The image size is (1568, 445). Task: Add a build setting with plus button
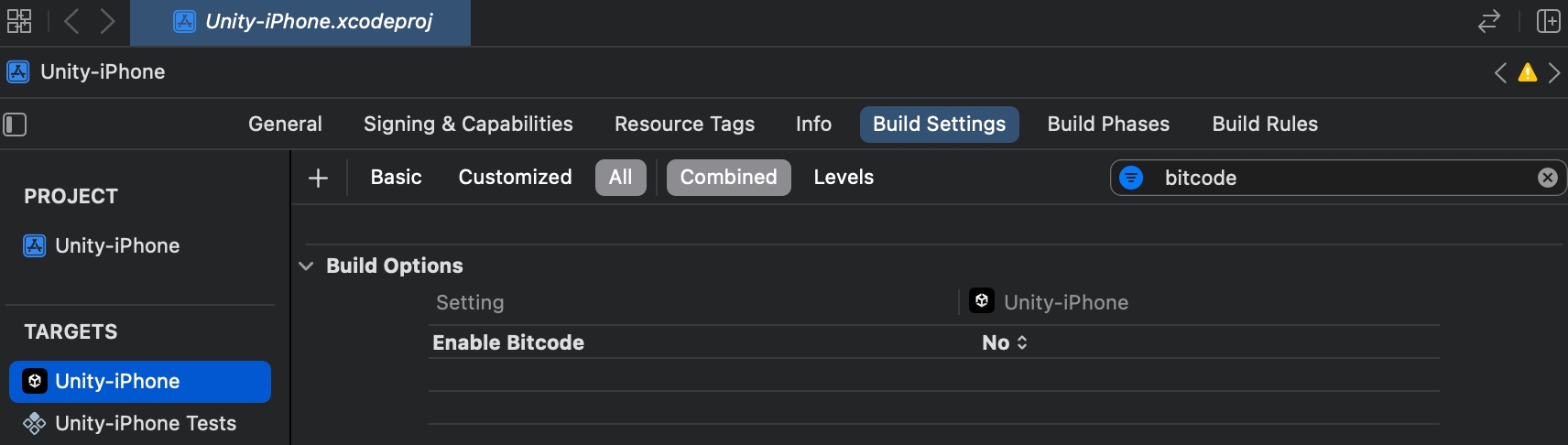[318, 178]
